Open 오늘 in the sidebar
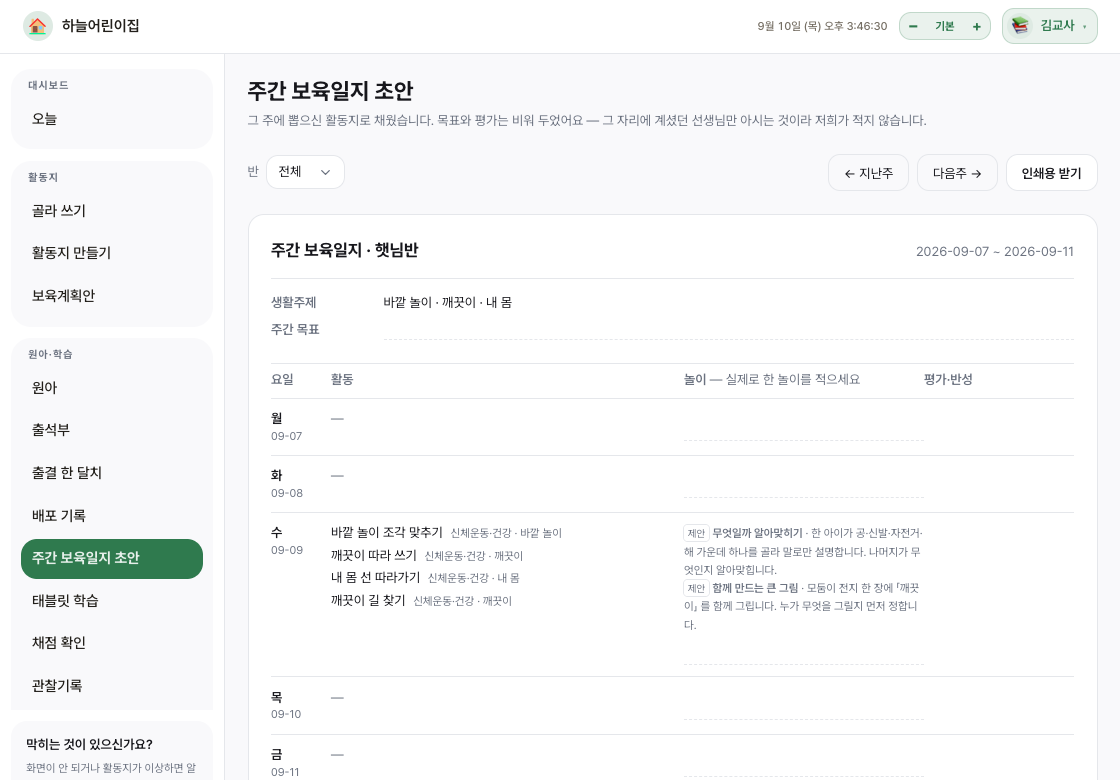1120x780 pixels. 112,119
